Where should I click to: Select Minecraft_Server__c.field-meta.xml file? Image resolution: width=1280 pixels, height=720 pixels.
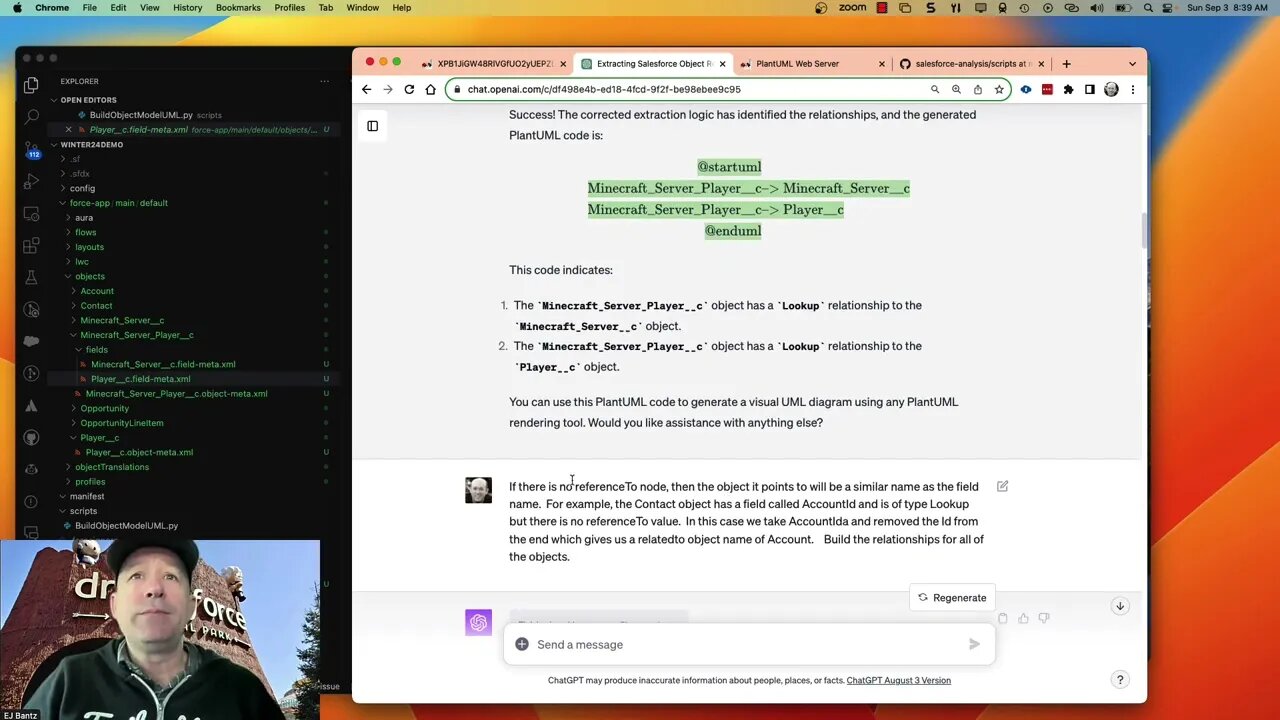(x=163, y=364)
